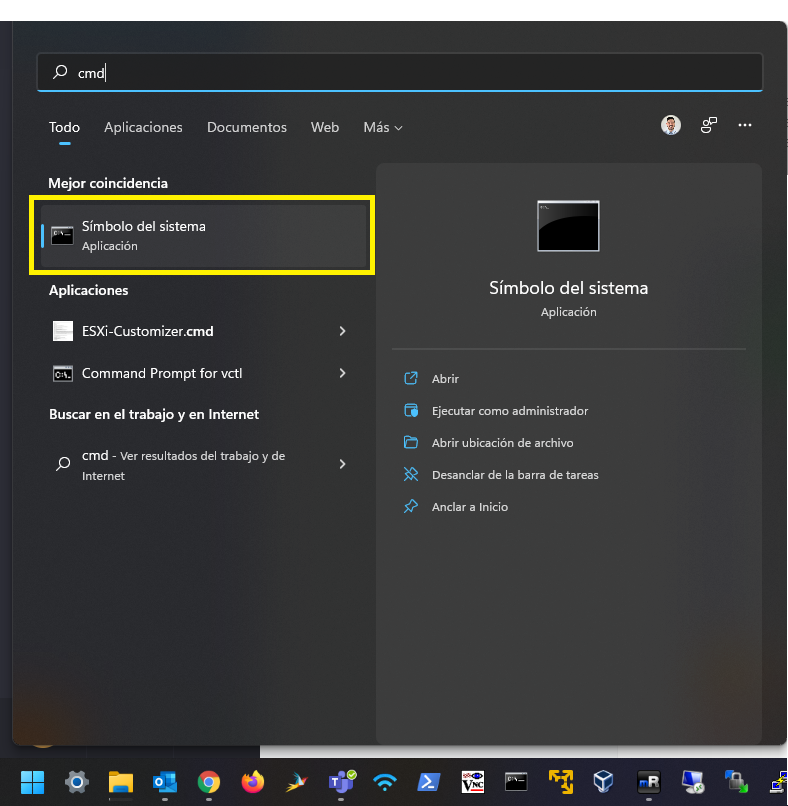788x806 pixels.
Task: Open VNC viewer from the taskbar
Action: (x=473, y=782)
